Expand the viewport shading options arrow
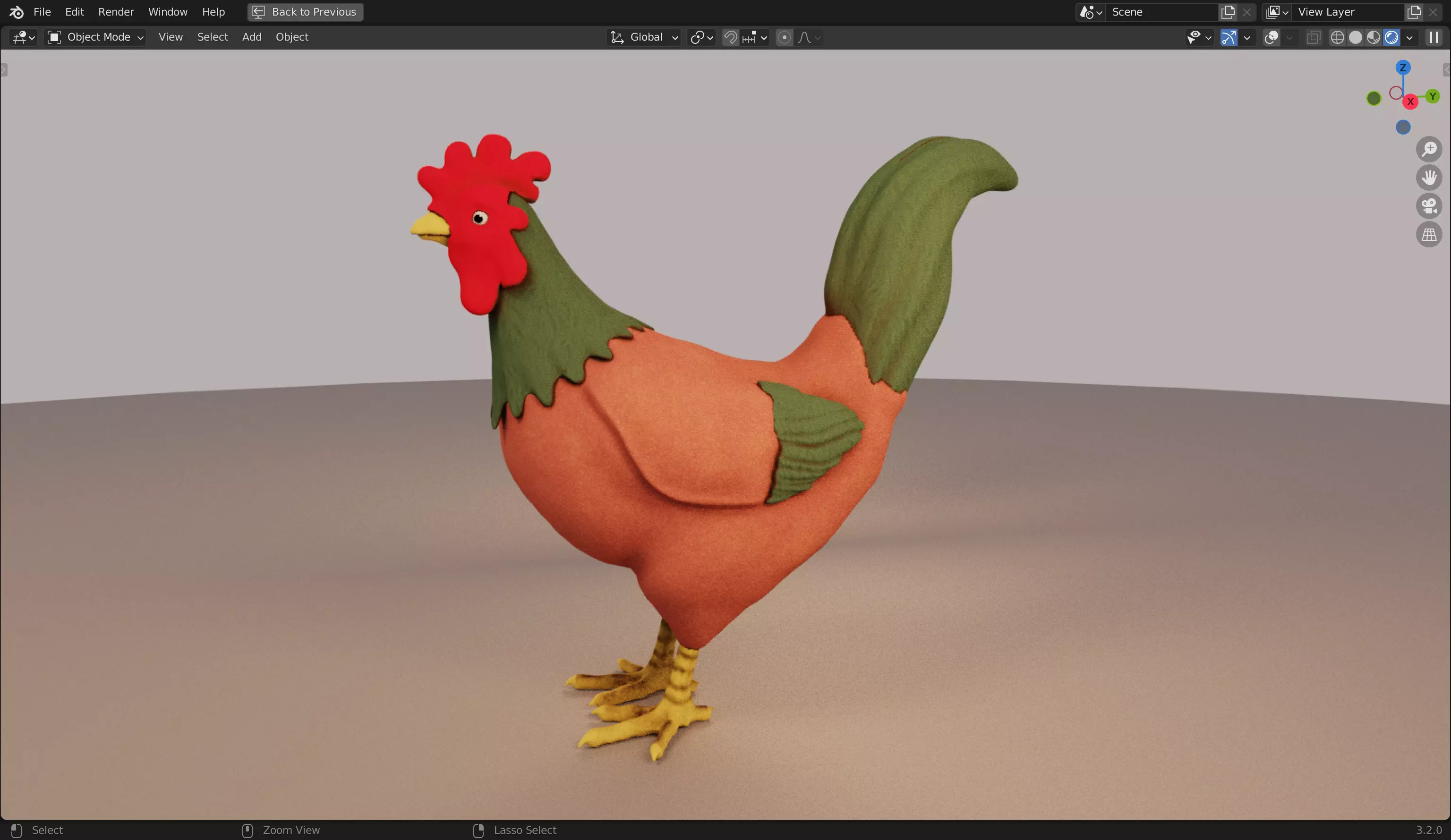 [x=1409, y=37]
